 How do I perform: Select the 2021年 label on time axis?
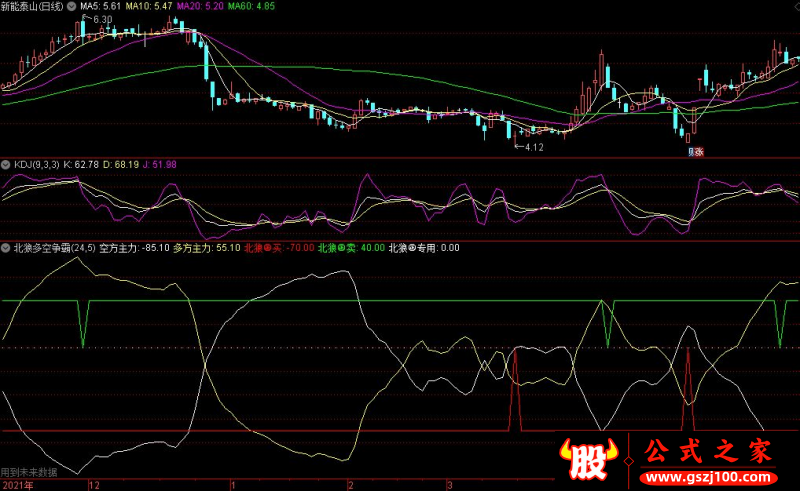17,484
